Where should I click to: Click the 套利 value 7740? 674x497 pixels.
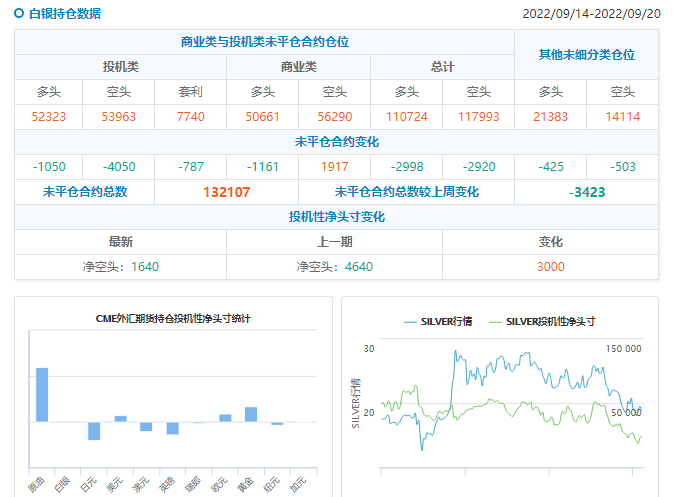(x=190, y=117)
